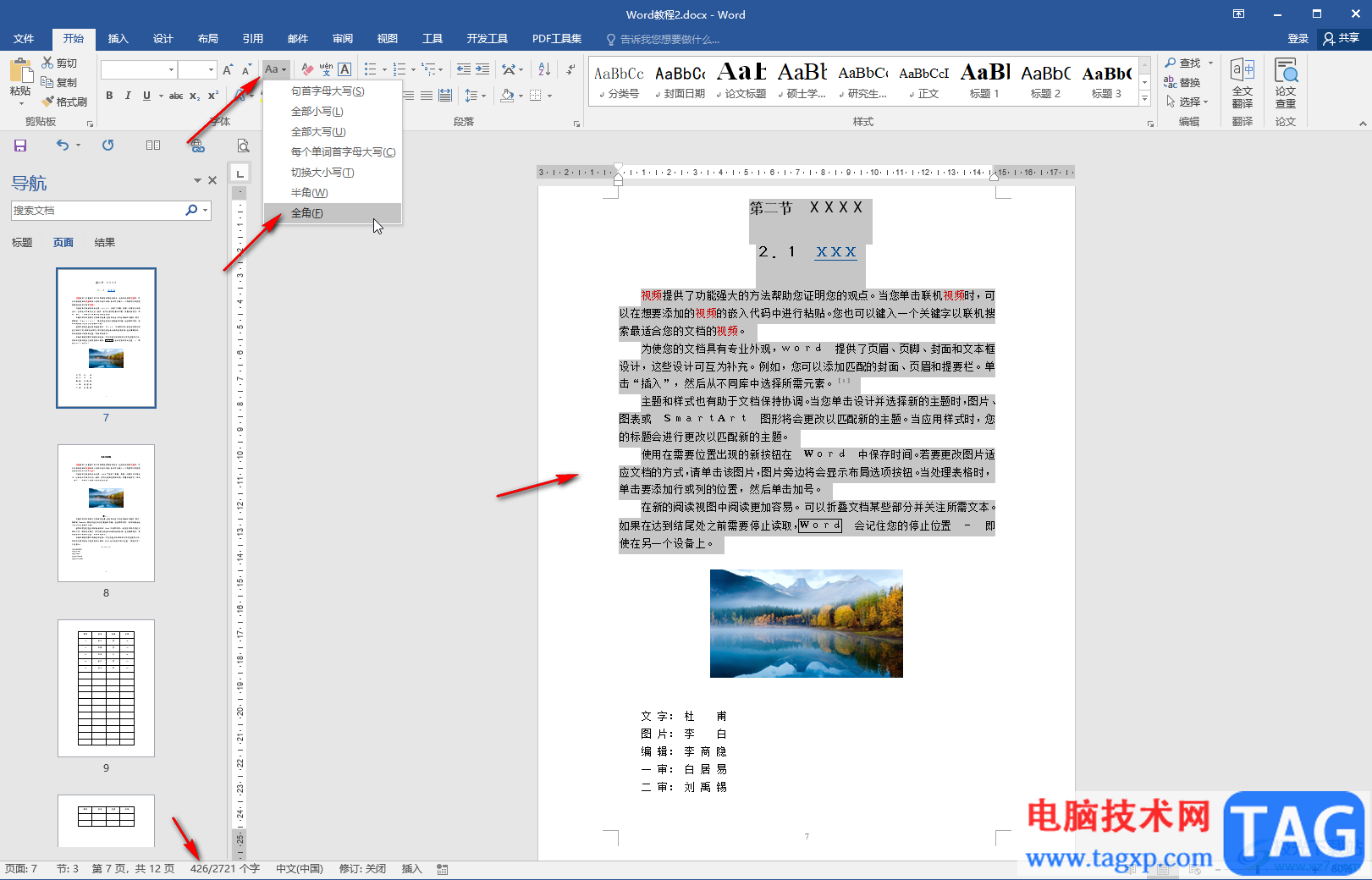Apply the 标题 1 style

[x=984, y=81]
